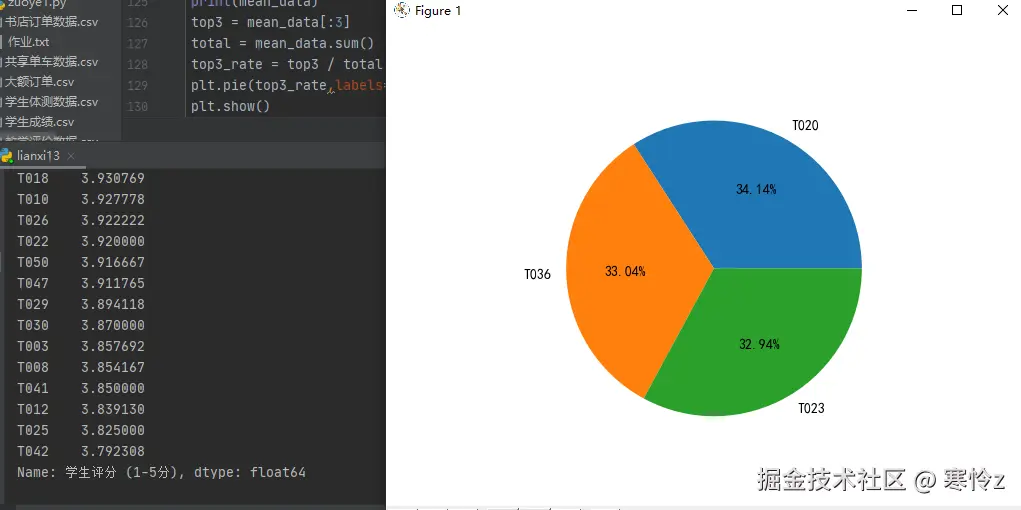Screen dimensions: 1021x510
Task: Click console row T042 3.792308
Action: click(x=81, y=451)
